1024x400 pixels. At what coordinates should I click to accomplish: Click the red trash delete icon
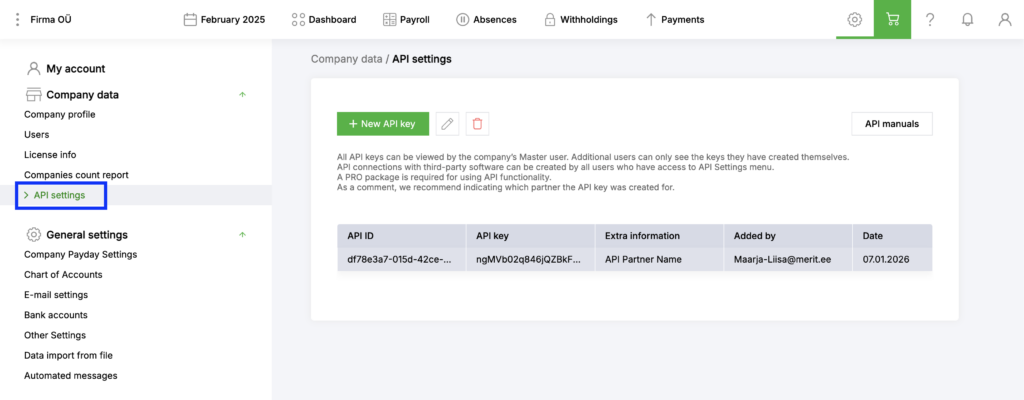pos(477,123)
